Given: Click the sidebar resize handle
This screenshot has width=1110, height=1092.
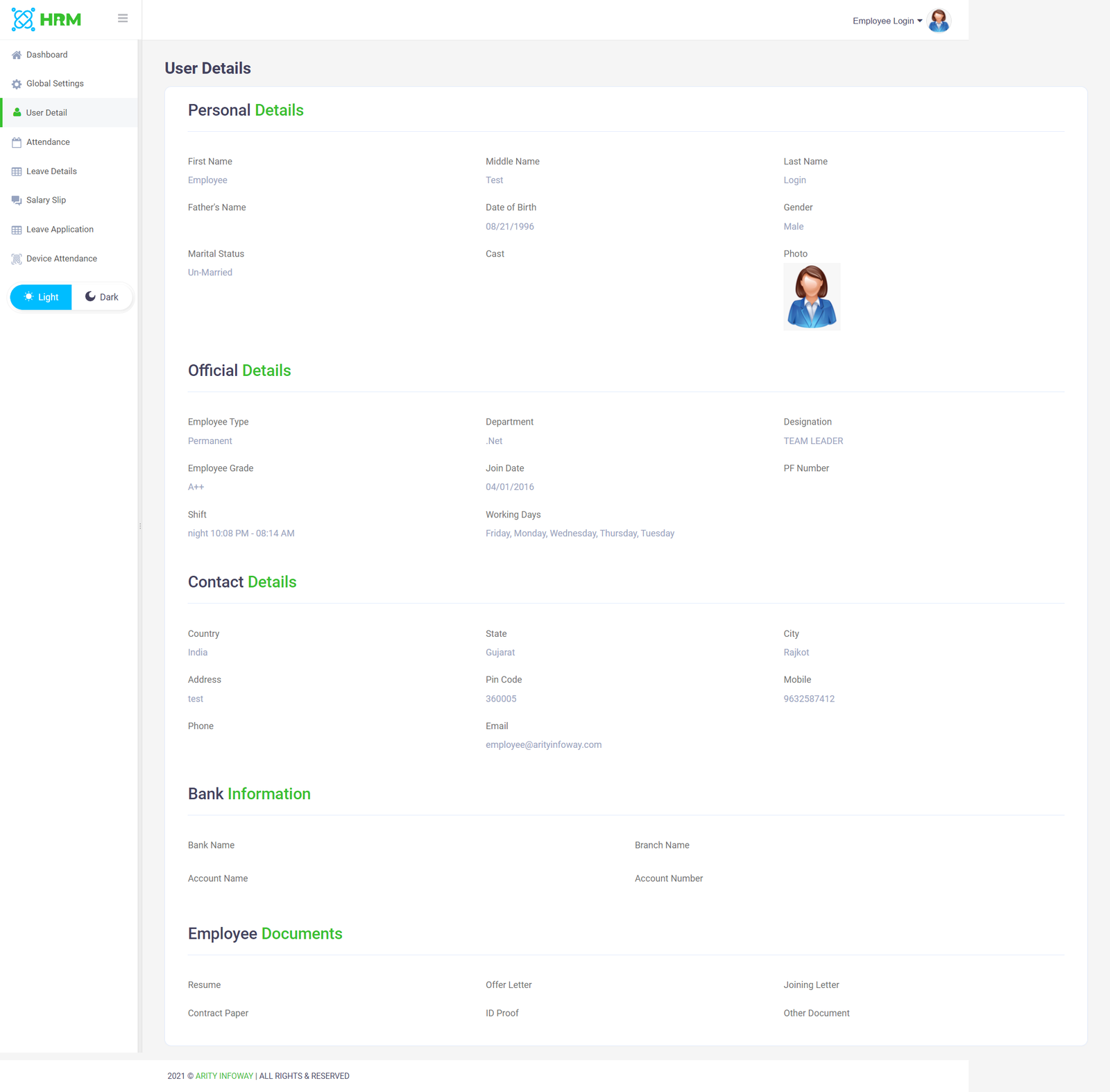Looking at the screenshot, I should 140,527.
